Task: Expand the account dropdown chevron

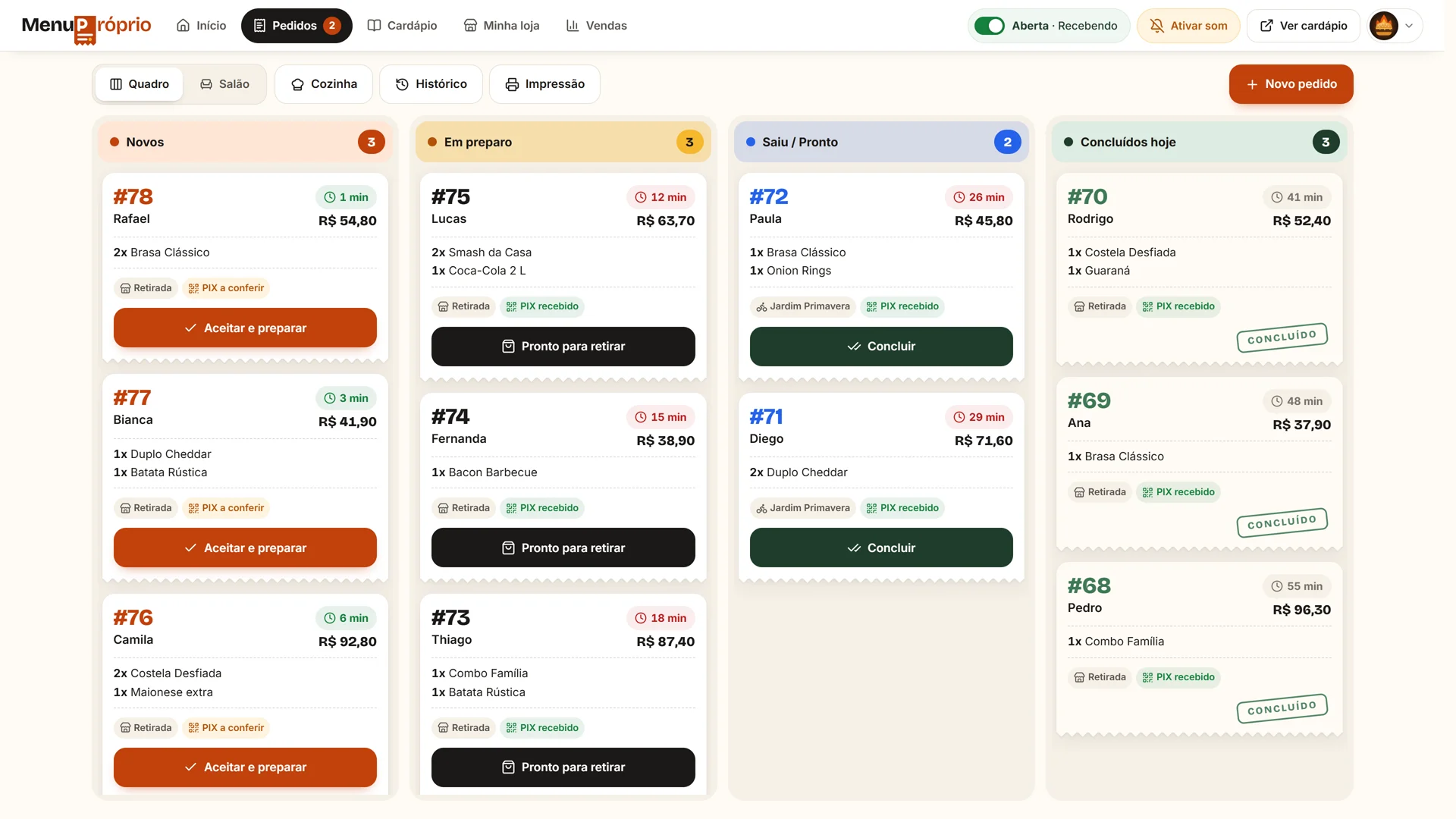Action: coord(1409,26)
